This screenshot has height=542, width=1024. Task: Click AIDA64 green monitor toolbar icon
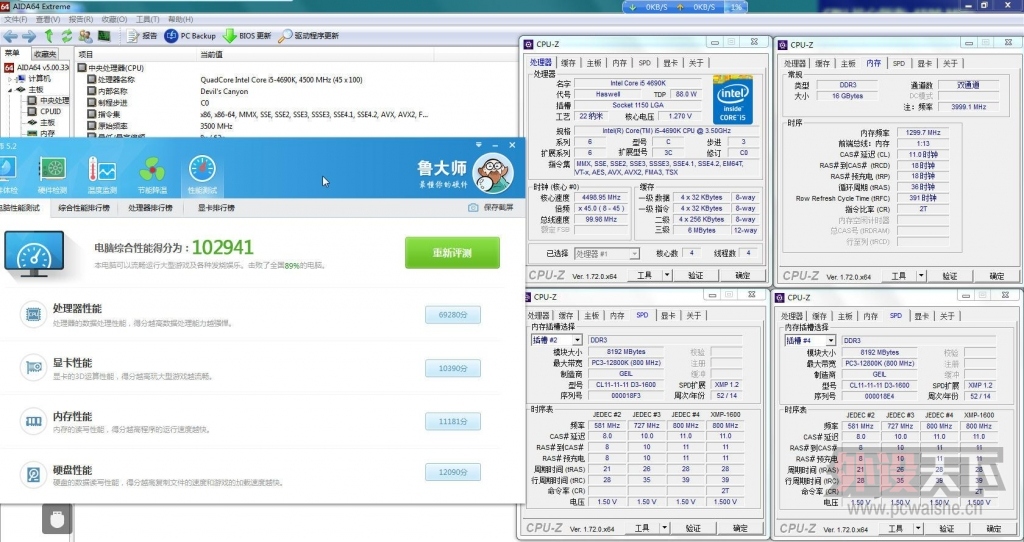pos(104,36)
